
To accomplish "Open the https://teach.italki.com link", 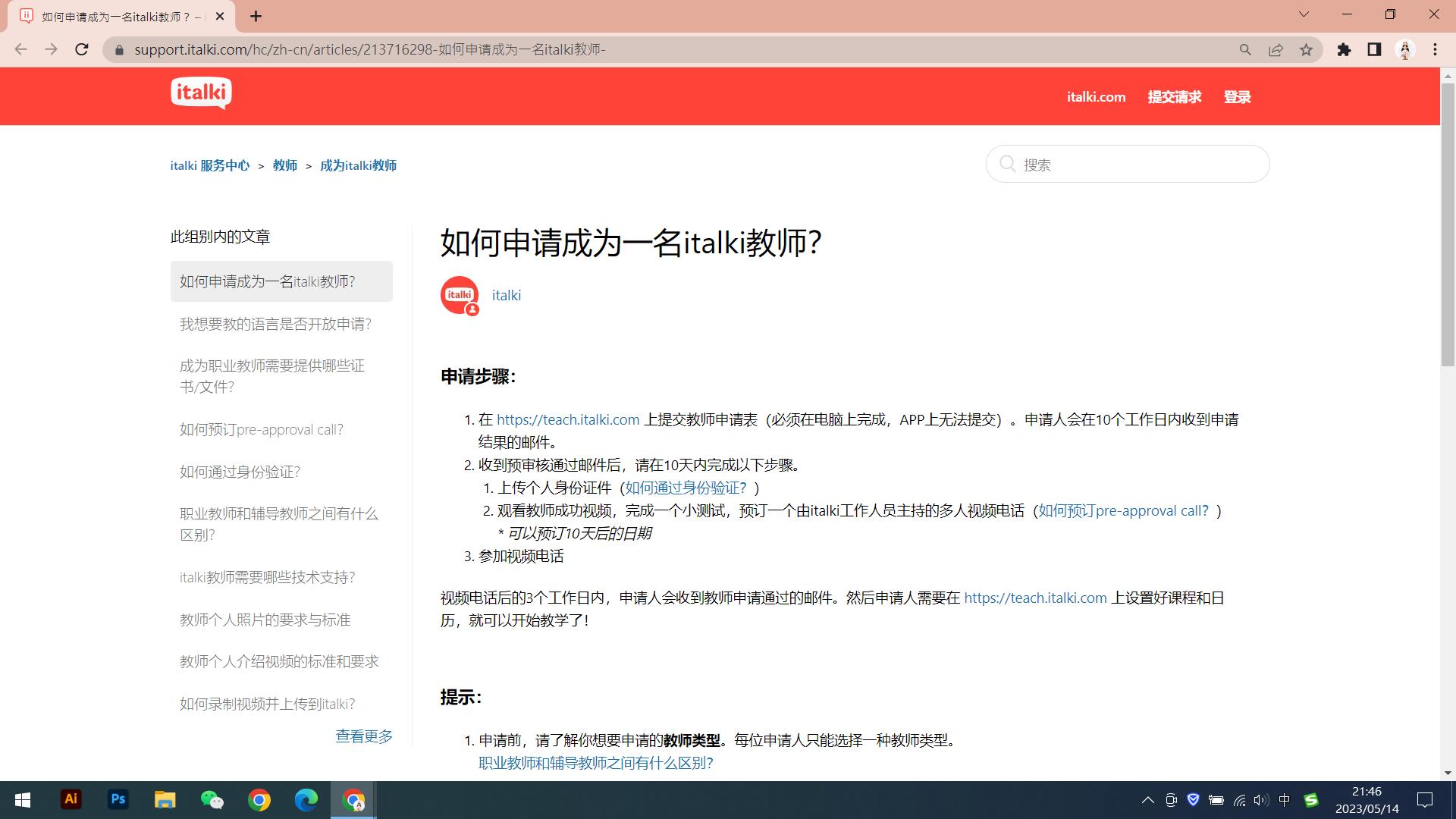I will coord(567,419).
